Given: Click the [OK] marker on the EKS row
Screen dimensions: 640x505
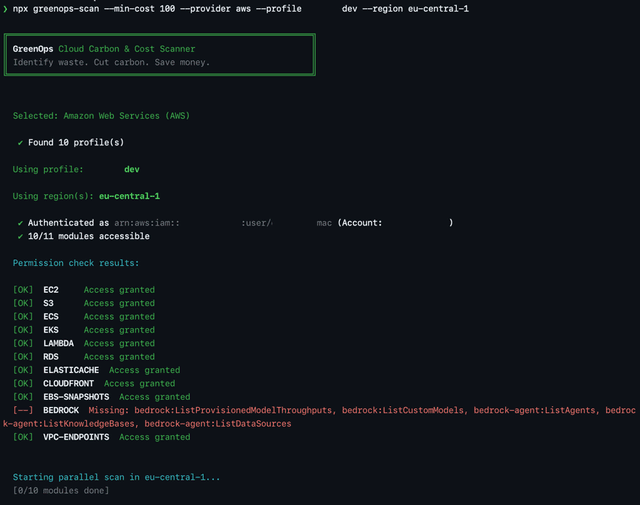Looking at the screenshot, I should (x=23, y=330).
